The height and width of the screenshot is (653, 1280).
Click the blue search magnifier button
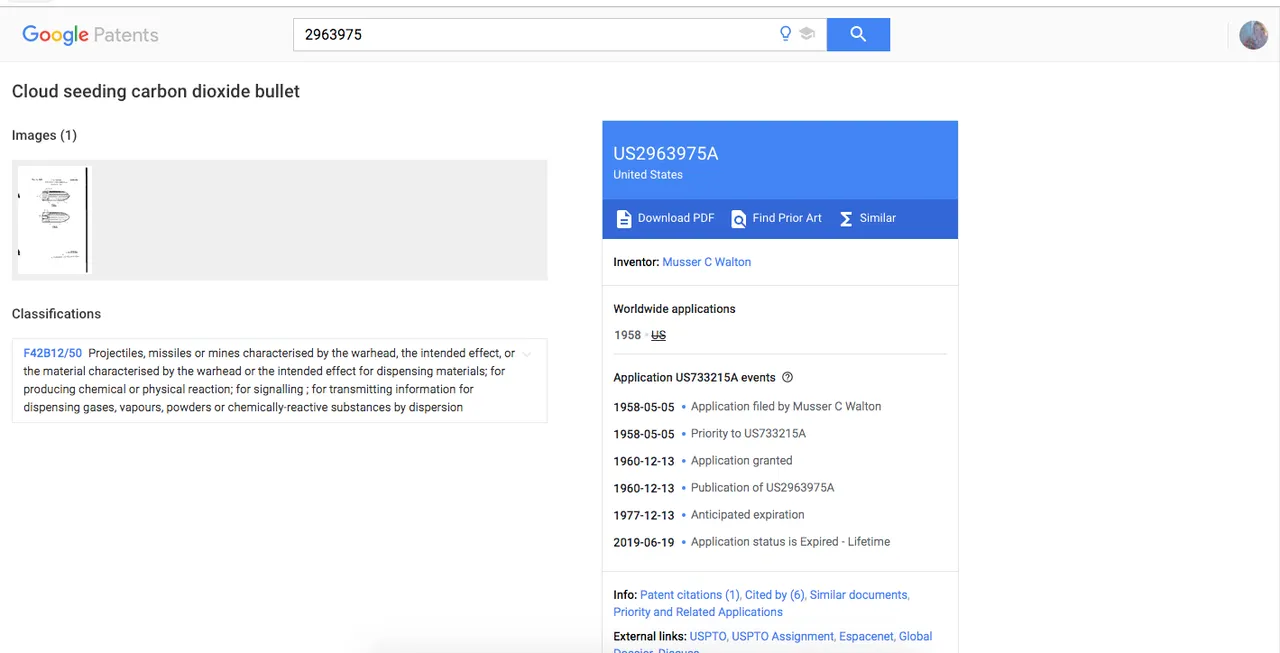click(x=858, y=34)
